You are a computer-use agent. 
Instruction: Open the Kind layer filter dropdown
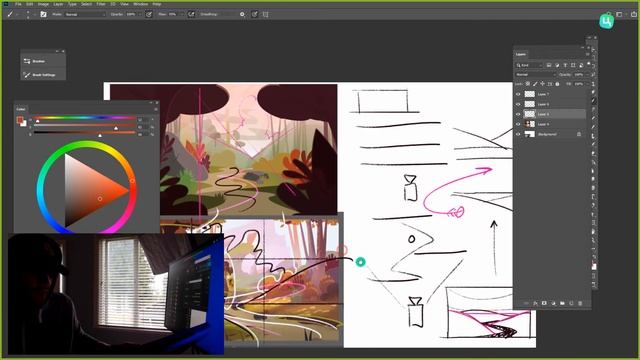pyautogui.click(x=529, y=65)
